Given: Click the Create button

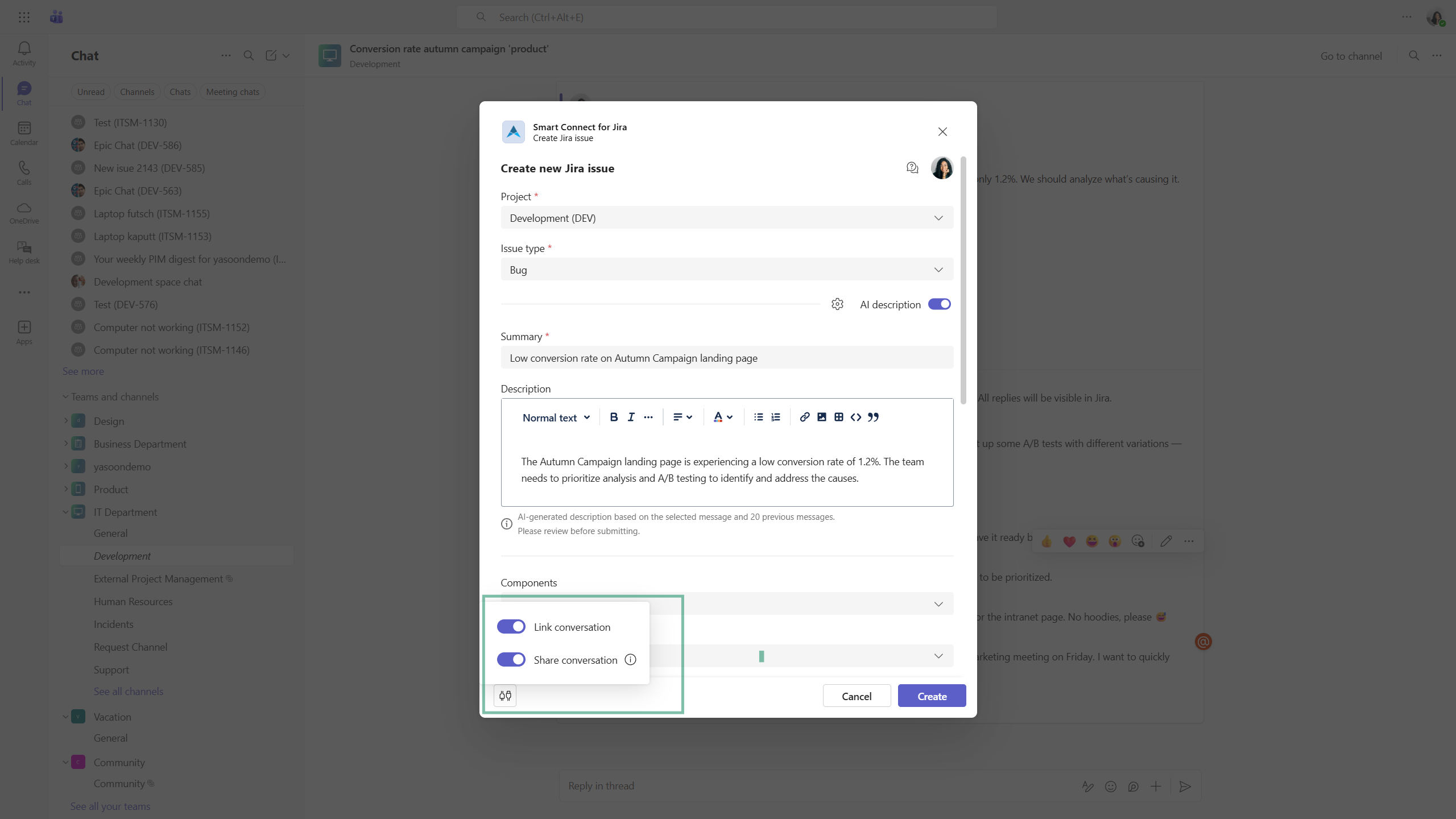Looking at the screenshot, I should pos(931,696).
